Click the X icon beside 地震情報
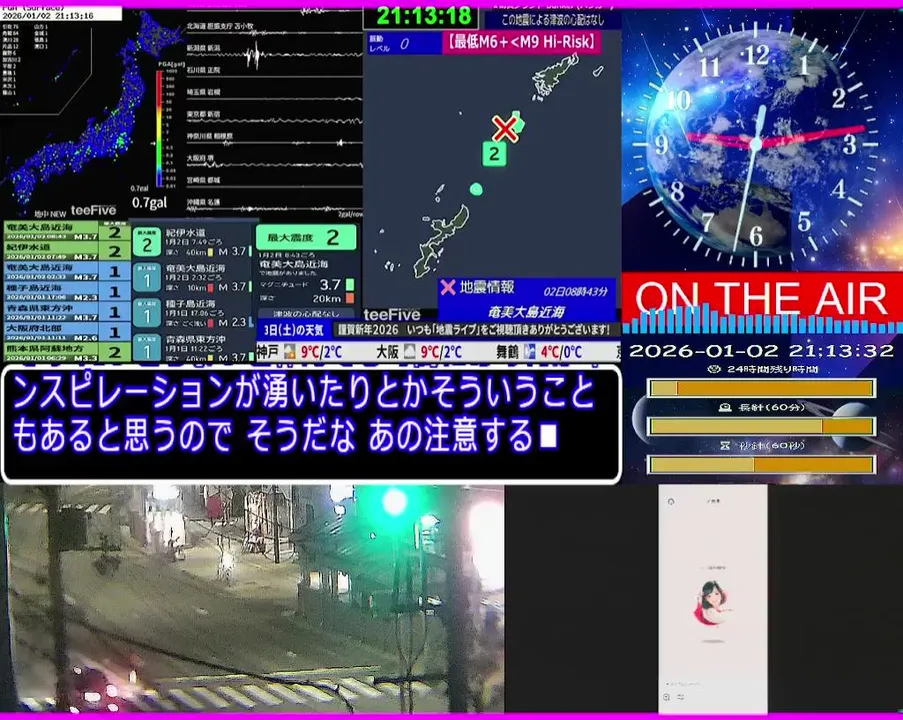 (448, 287)
